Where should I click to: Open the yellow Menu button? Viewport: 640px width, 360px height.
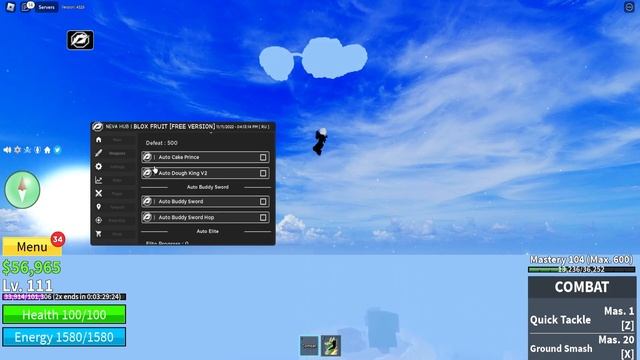(32, 247)
